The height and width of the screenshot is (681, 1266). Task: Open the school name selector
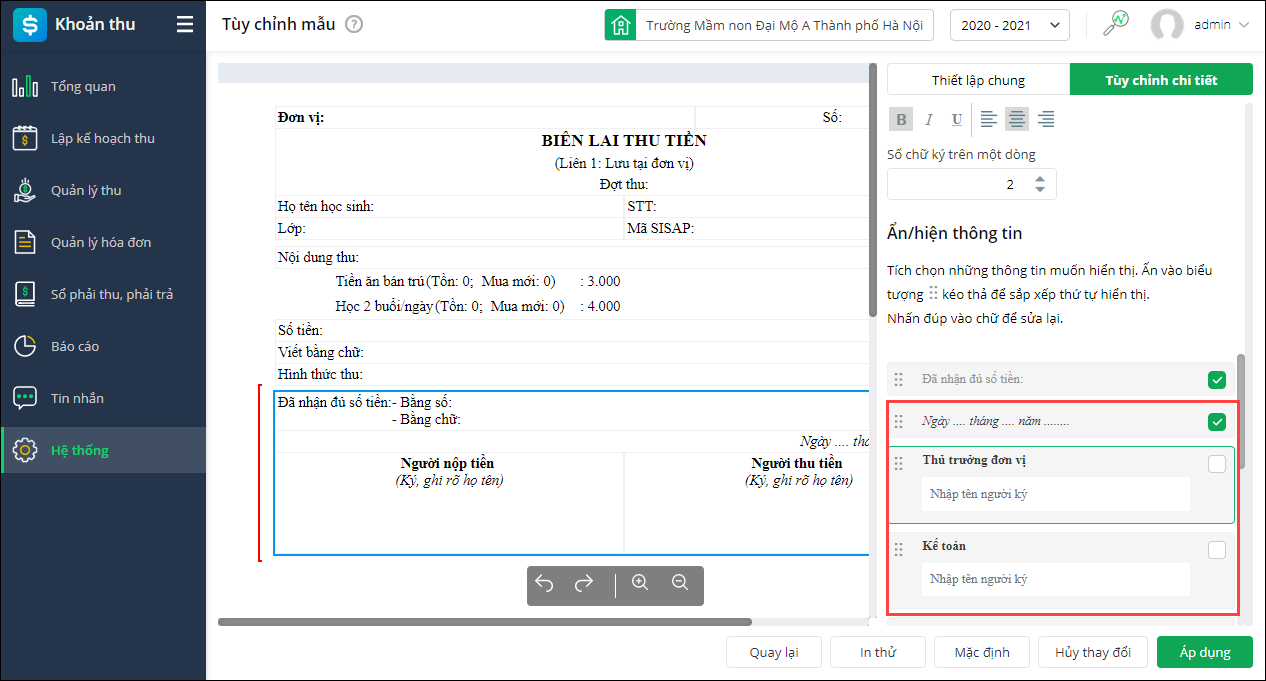point(769,25)
